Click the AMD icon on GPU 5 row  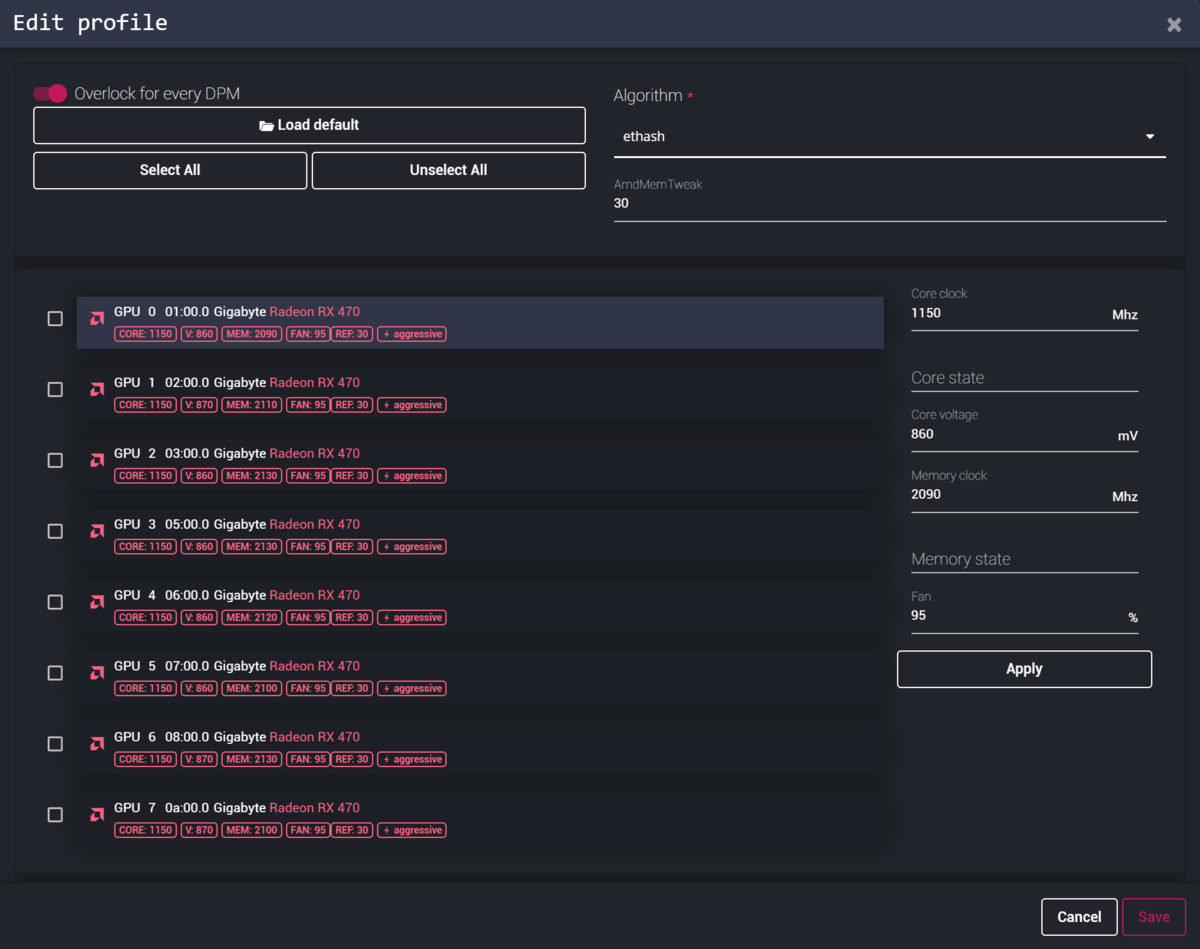pos(97,674)
